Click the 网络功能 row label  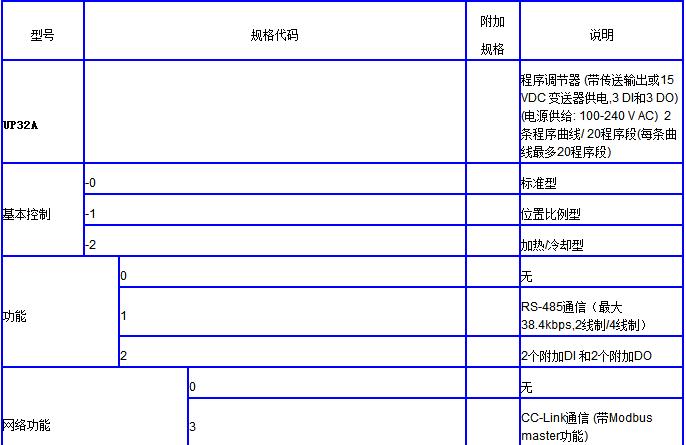coord(27,425)
